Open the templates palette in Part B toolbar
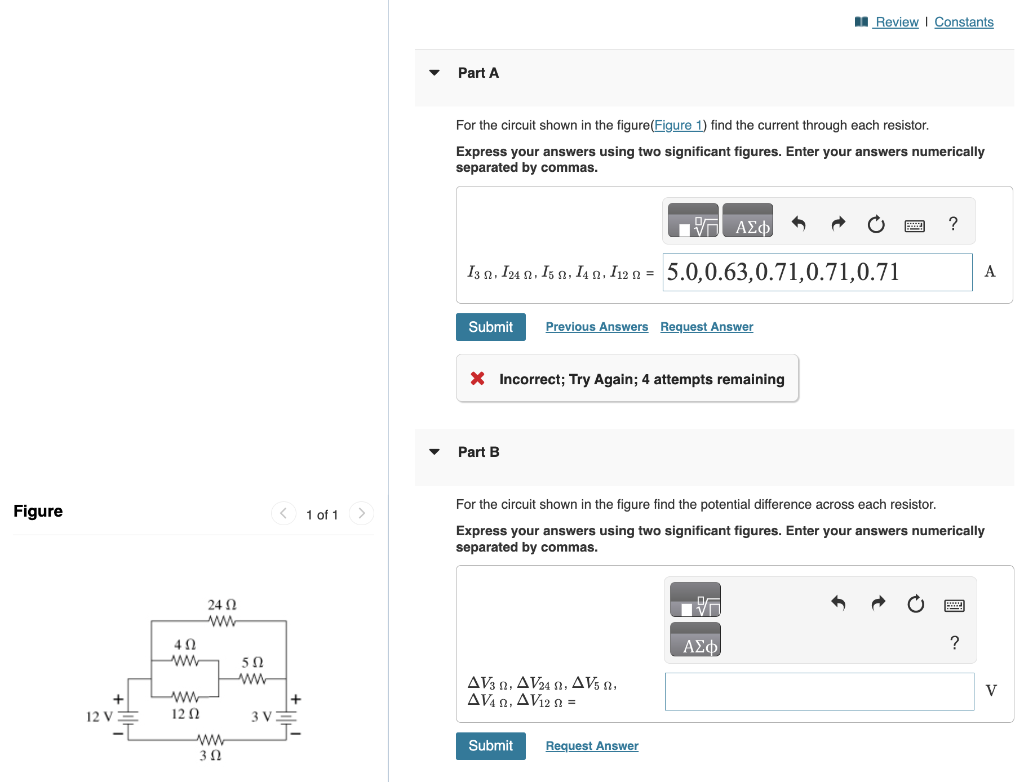 coord(695,599)
